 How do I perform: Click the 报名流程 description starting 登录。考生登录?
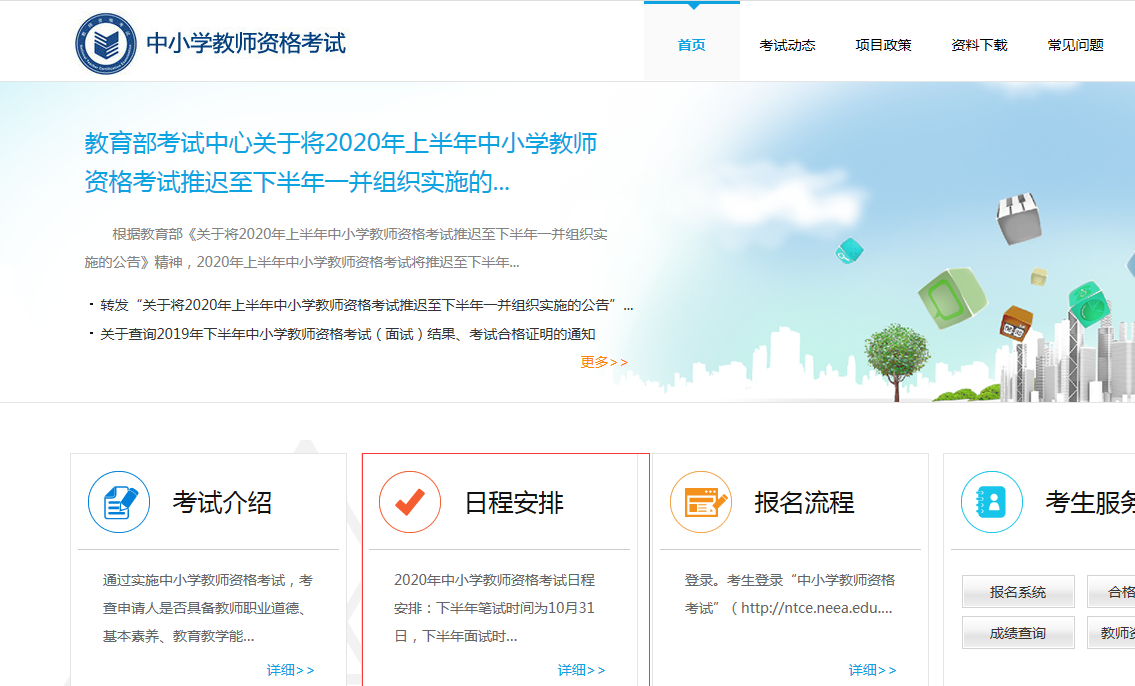click(790, 594)
